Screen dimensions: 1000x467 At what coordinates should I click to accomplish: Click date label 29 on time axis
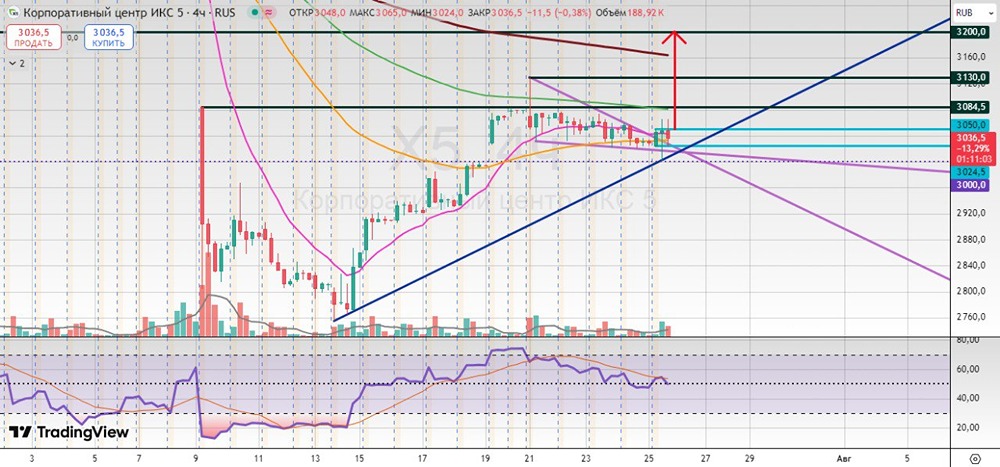pos(750,458)
